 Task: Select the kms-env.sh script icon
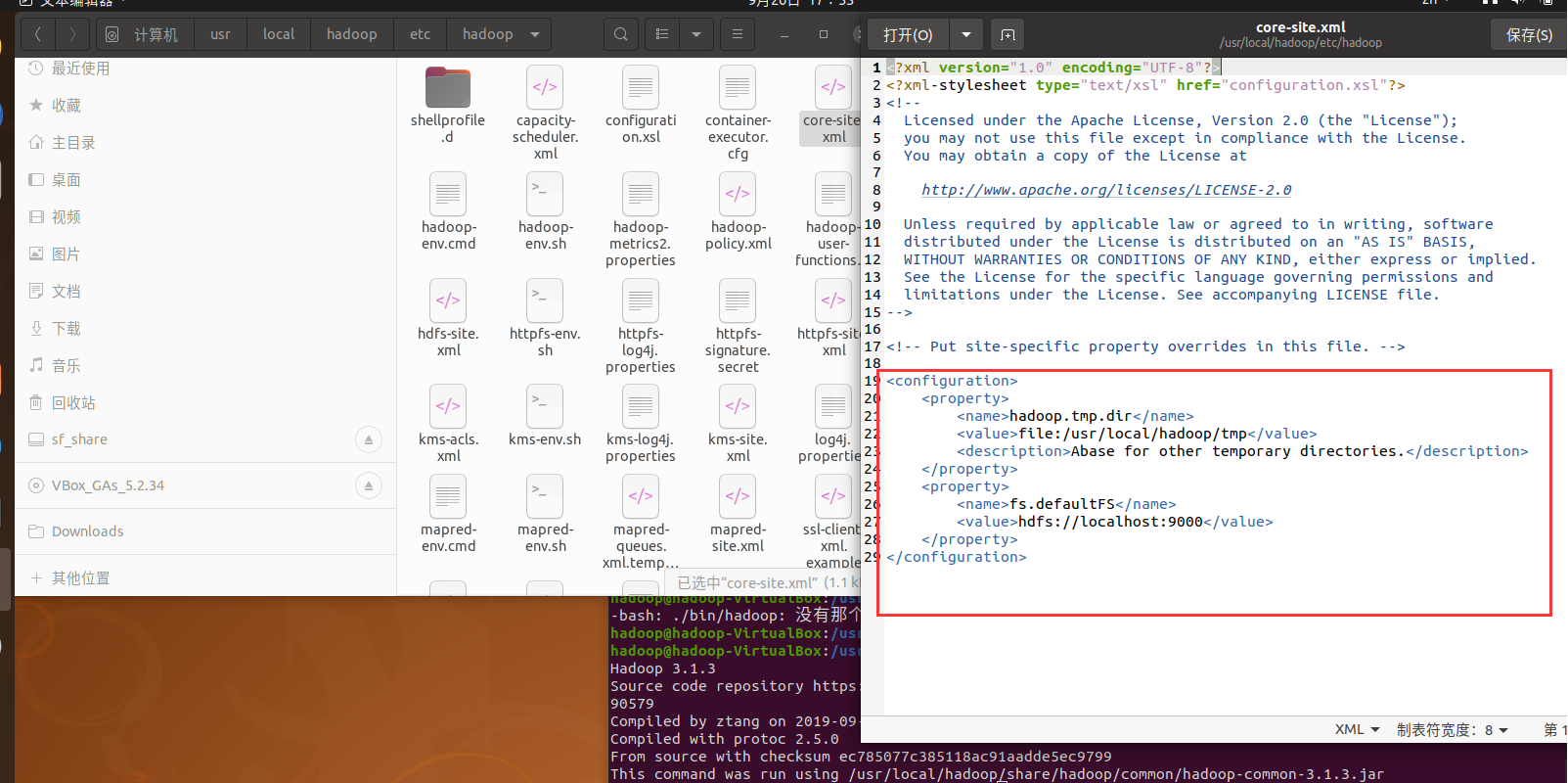tap(545, 406)
